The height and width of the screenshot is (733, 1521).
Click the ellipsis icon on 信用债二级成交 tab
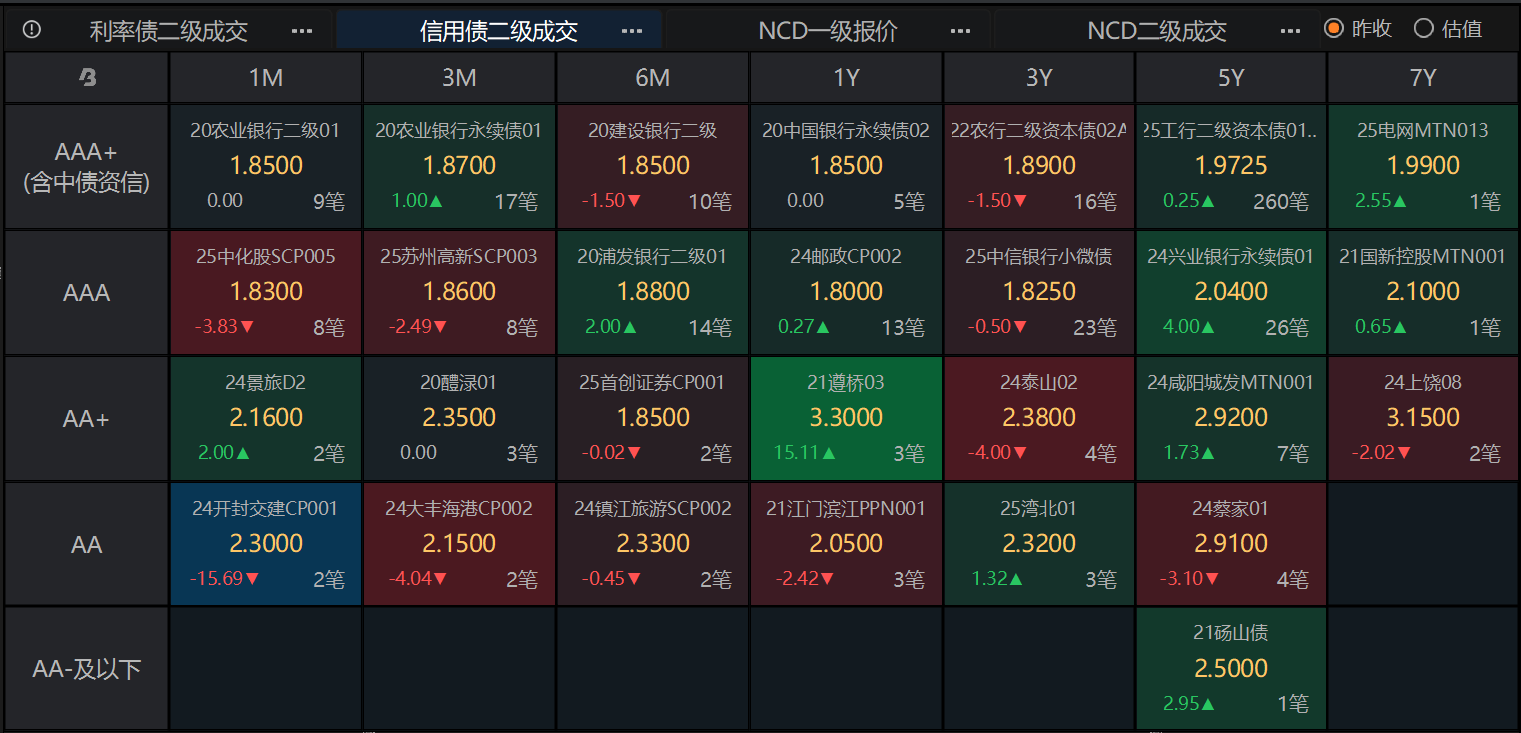pyautogui.click(x=632, y=31)
